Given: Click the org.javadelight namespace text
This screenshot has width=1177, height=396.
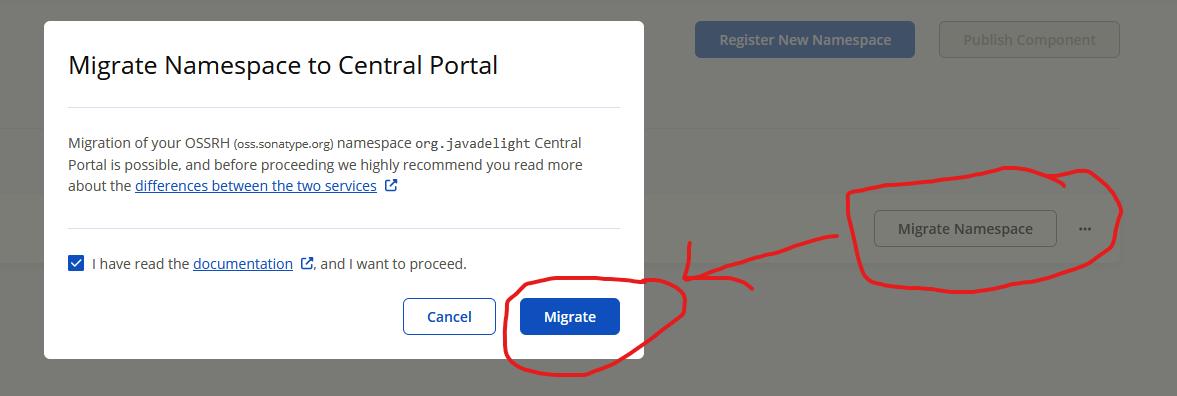Looking at the screenshot, I should (473, 143).
